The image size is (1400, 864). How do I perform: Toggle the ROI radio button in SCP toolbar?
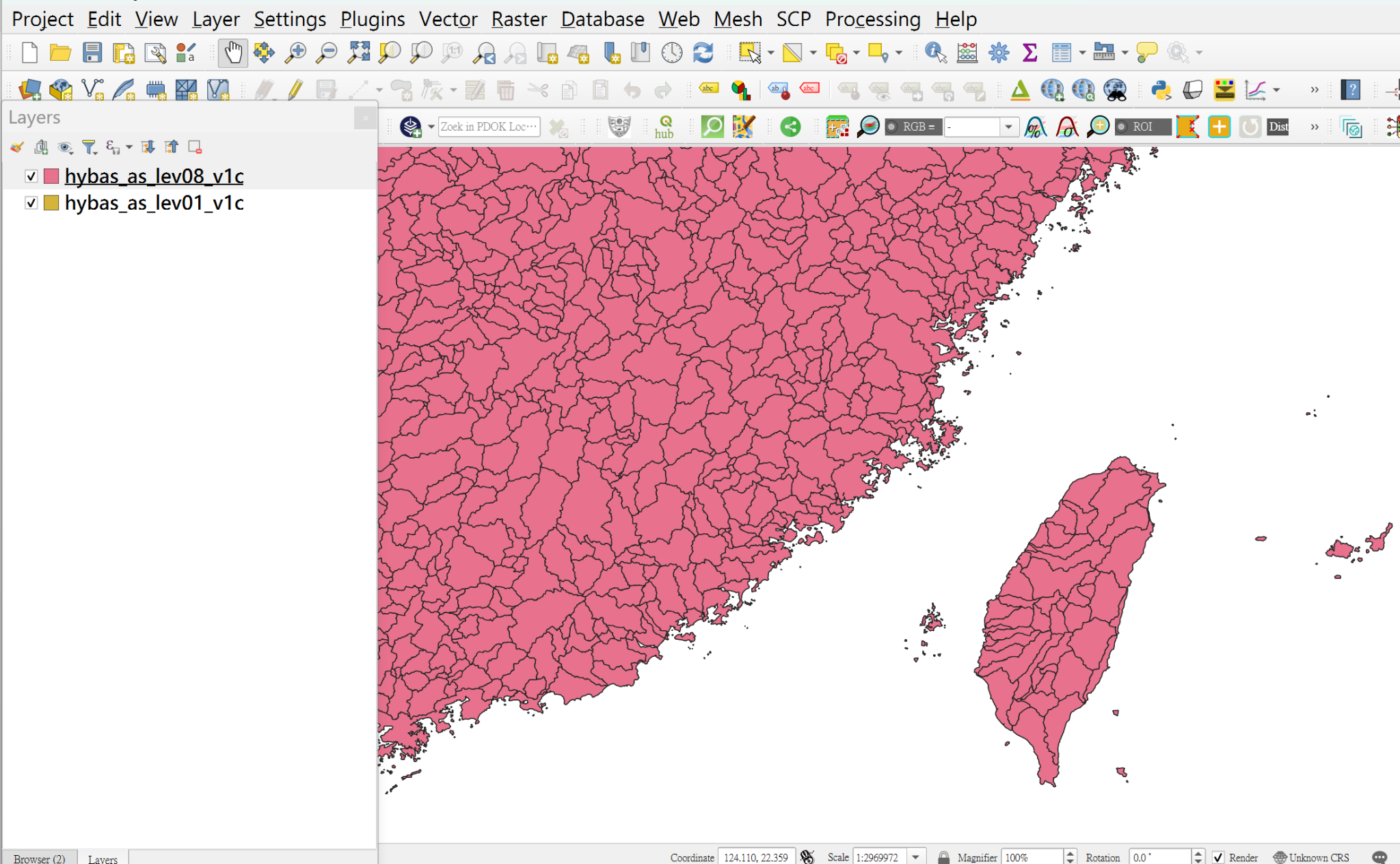coord(1121,127)
